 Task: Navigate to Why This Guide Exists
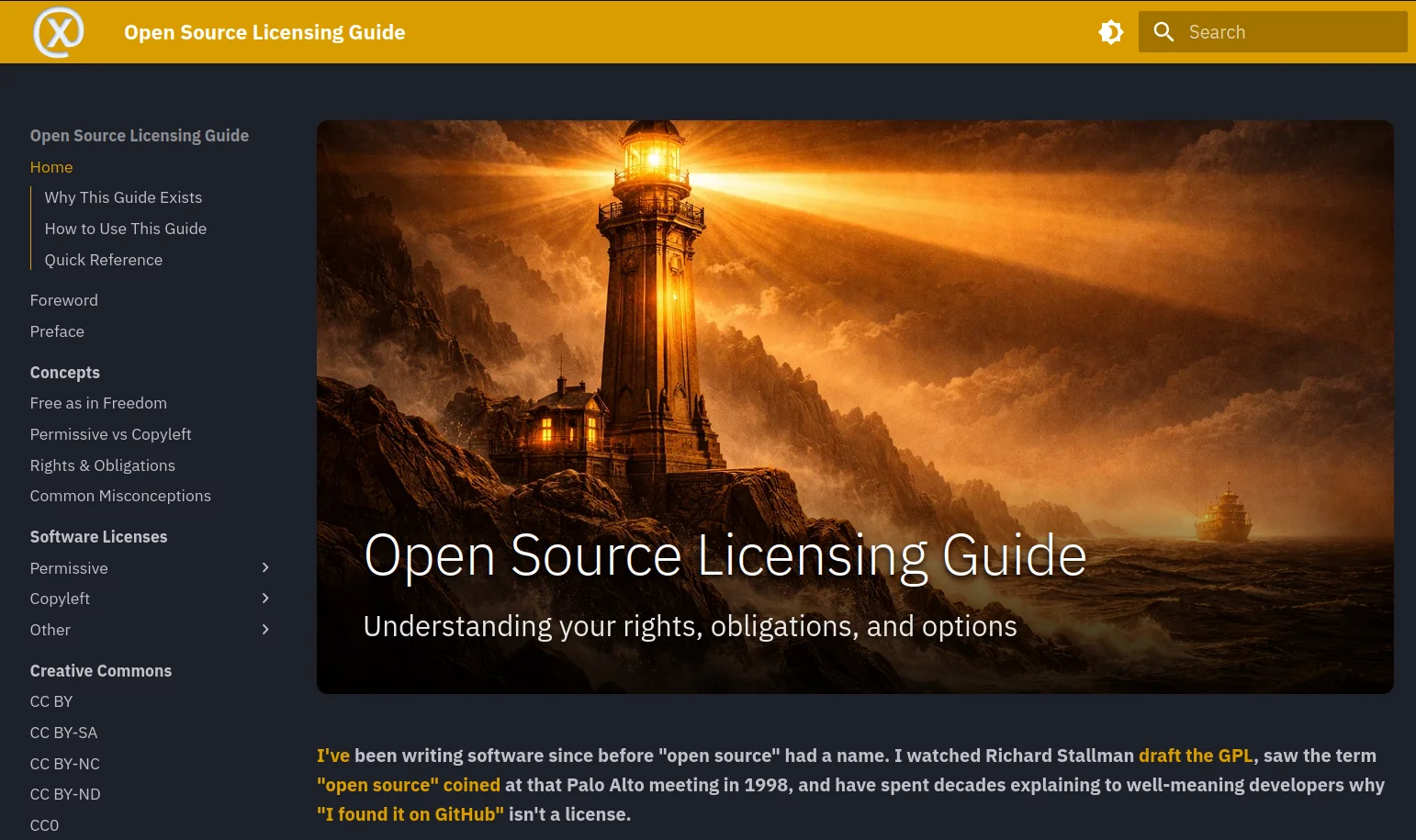coord(123,196)
